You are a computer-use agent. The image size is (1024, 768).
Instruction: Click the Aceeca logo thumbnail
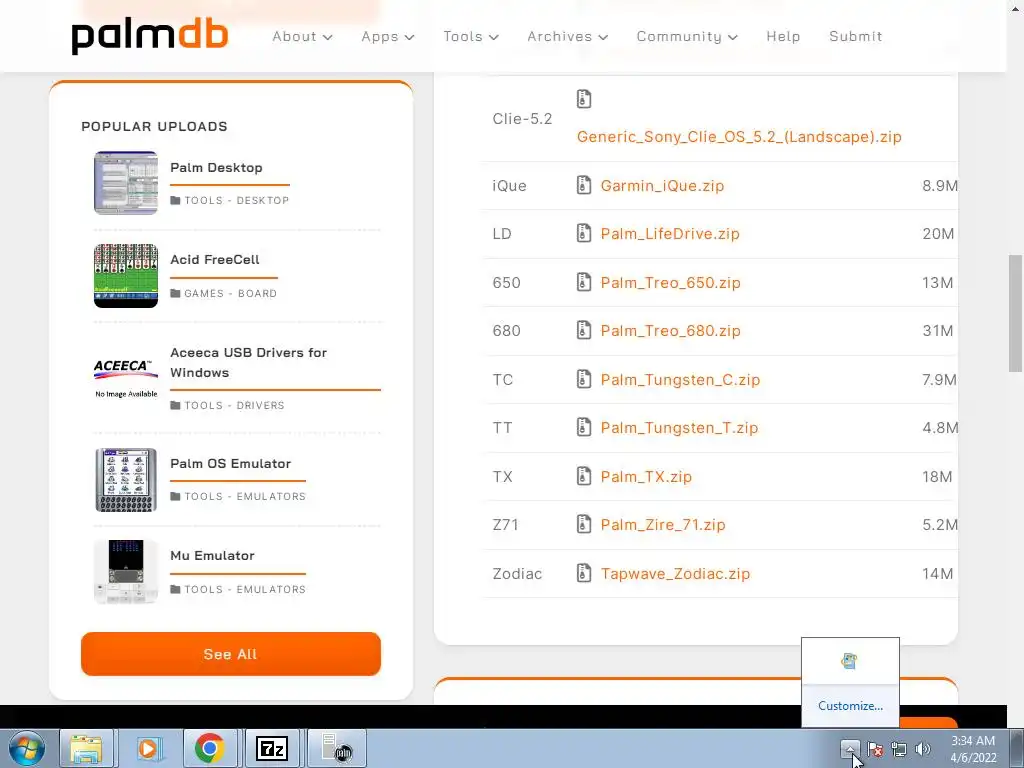(126, 377)
